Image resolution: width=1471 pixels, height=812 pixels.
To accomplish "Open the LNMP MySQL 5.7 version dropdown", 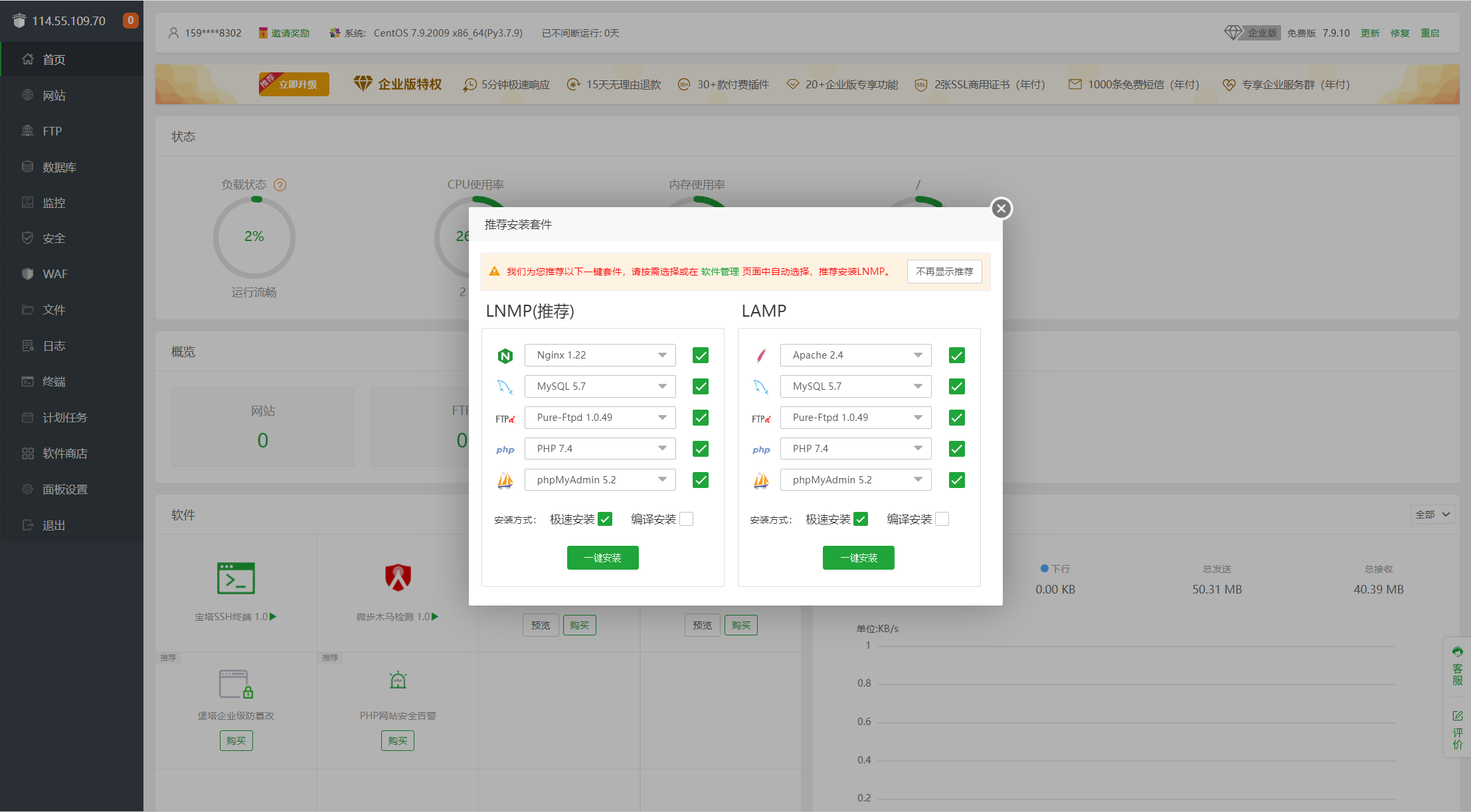I will 600,386.
